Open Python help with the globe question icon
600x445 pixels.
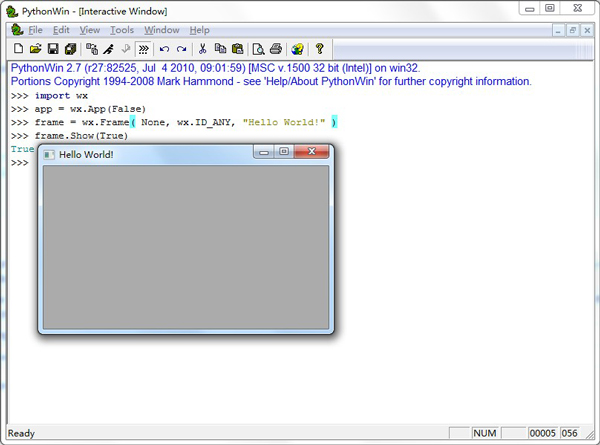click(298, 49)
